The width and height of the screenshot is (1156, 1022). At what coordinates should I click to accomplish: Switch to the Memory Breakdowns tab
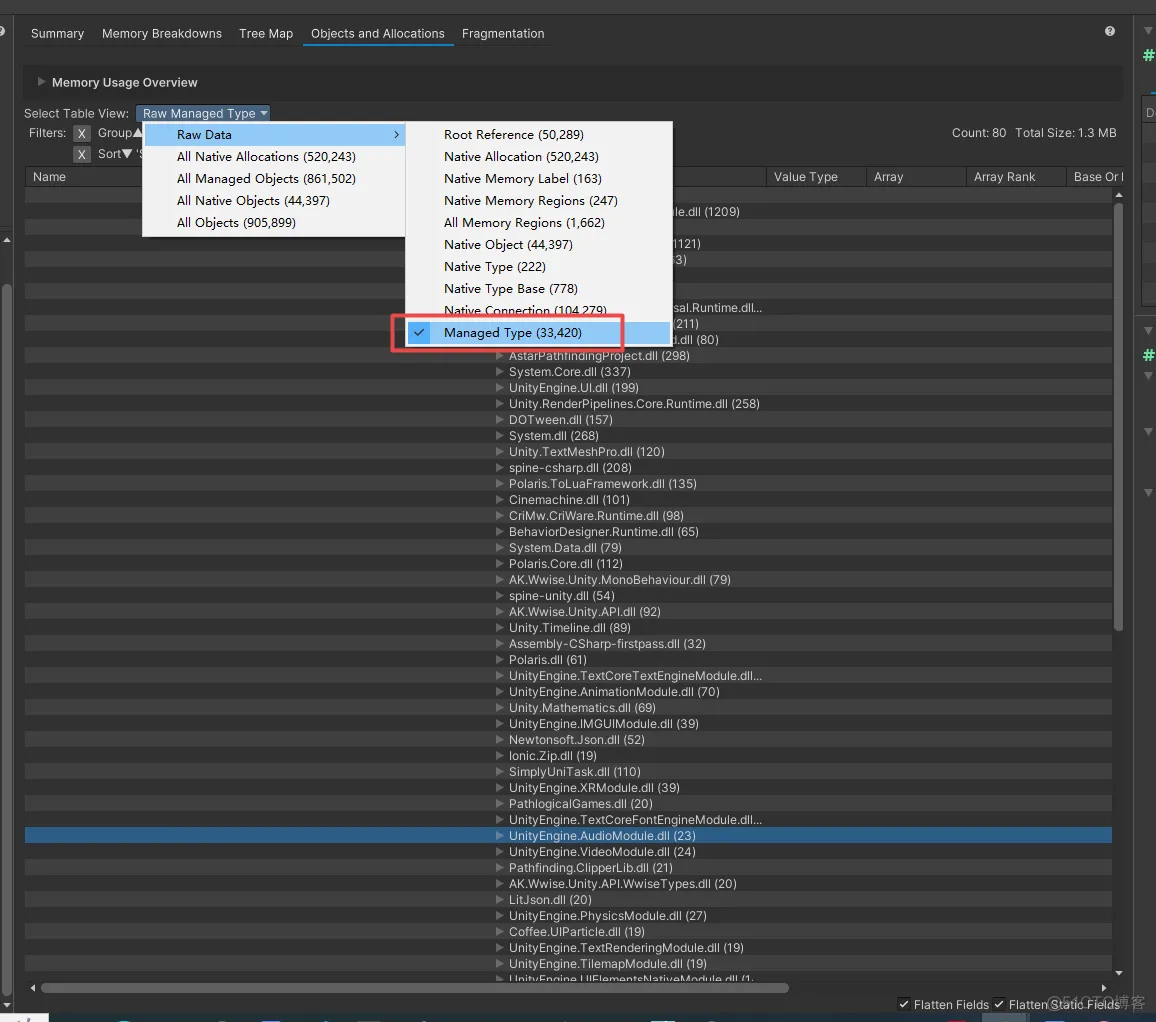(x=161, y=33)
